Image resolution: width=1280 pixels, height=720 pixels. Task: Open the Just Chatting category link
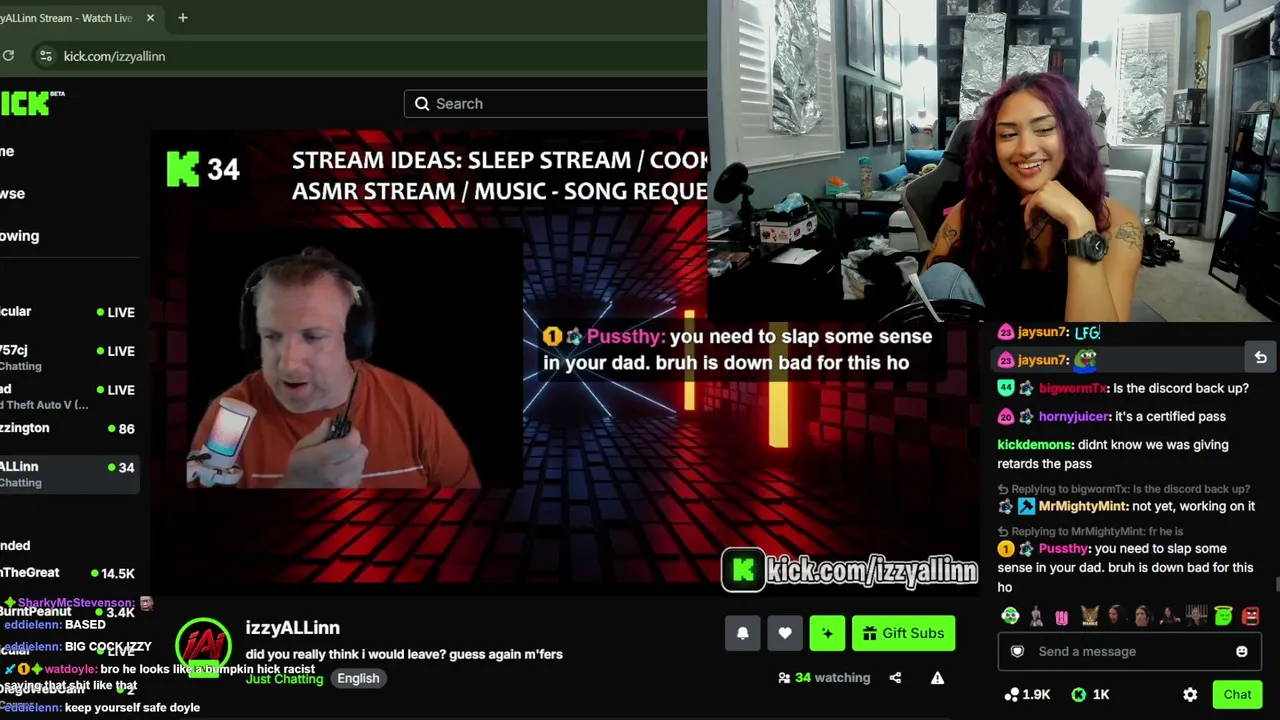tap(284, 679)
